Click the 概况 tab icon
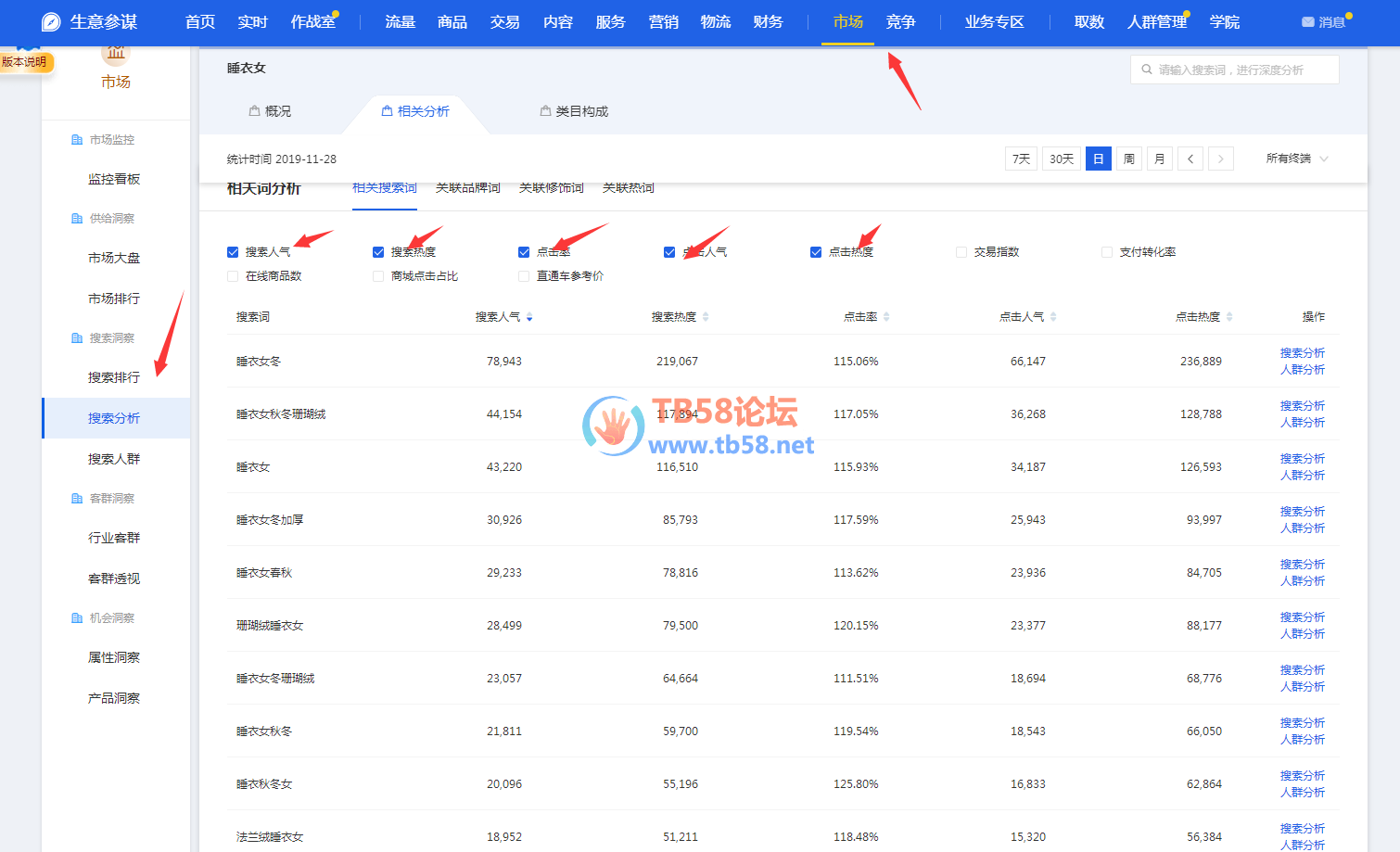This screenshot has width=1400, height=852. (x=254, y=111)
